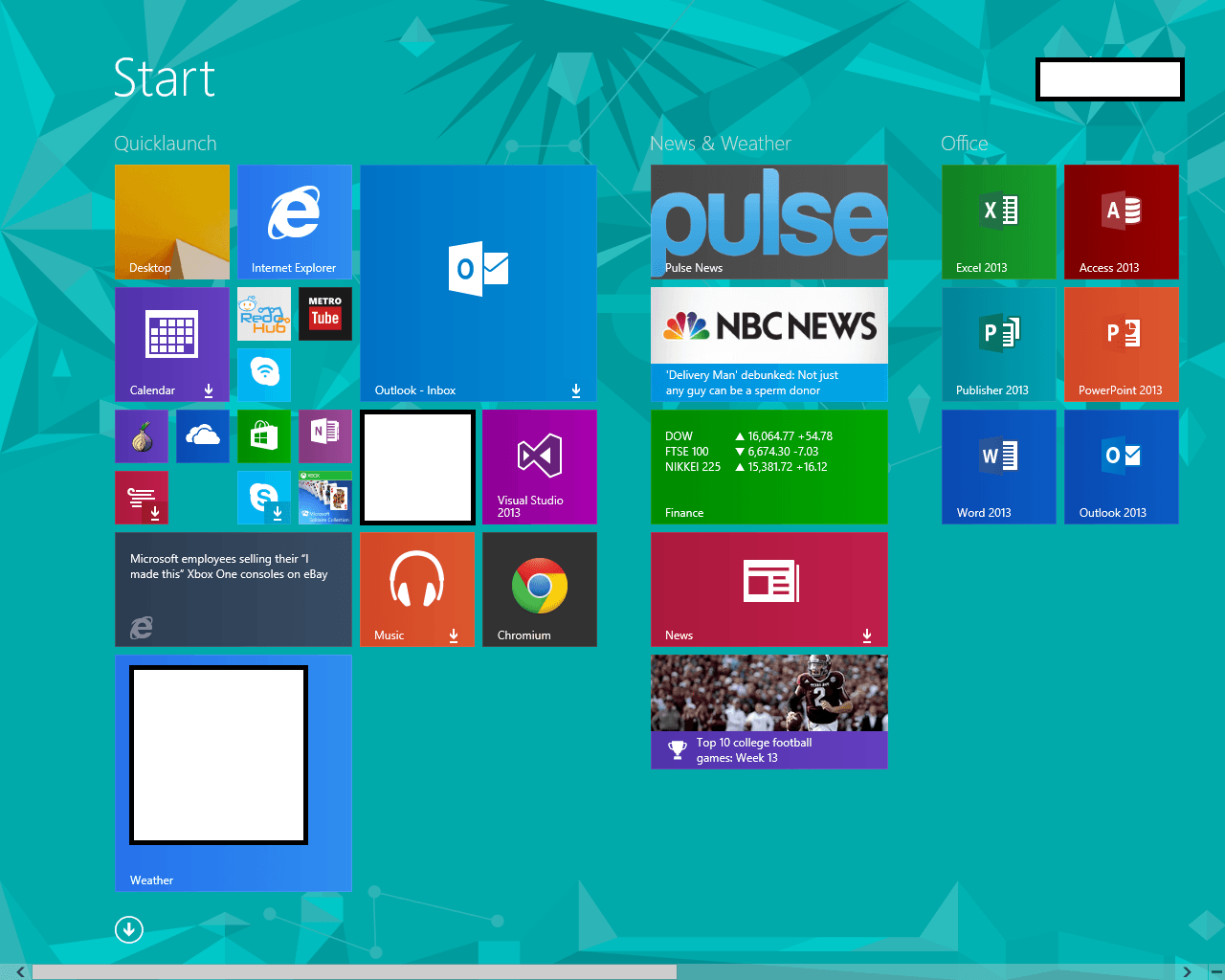The width and height of the screenshot is (1225, 980).
Task: Open the Skype WiFi tile
Action: (264, 375)
